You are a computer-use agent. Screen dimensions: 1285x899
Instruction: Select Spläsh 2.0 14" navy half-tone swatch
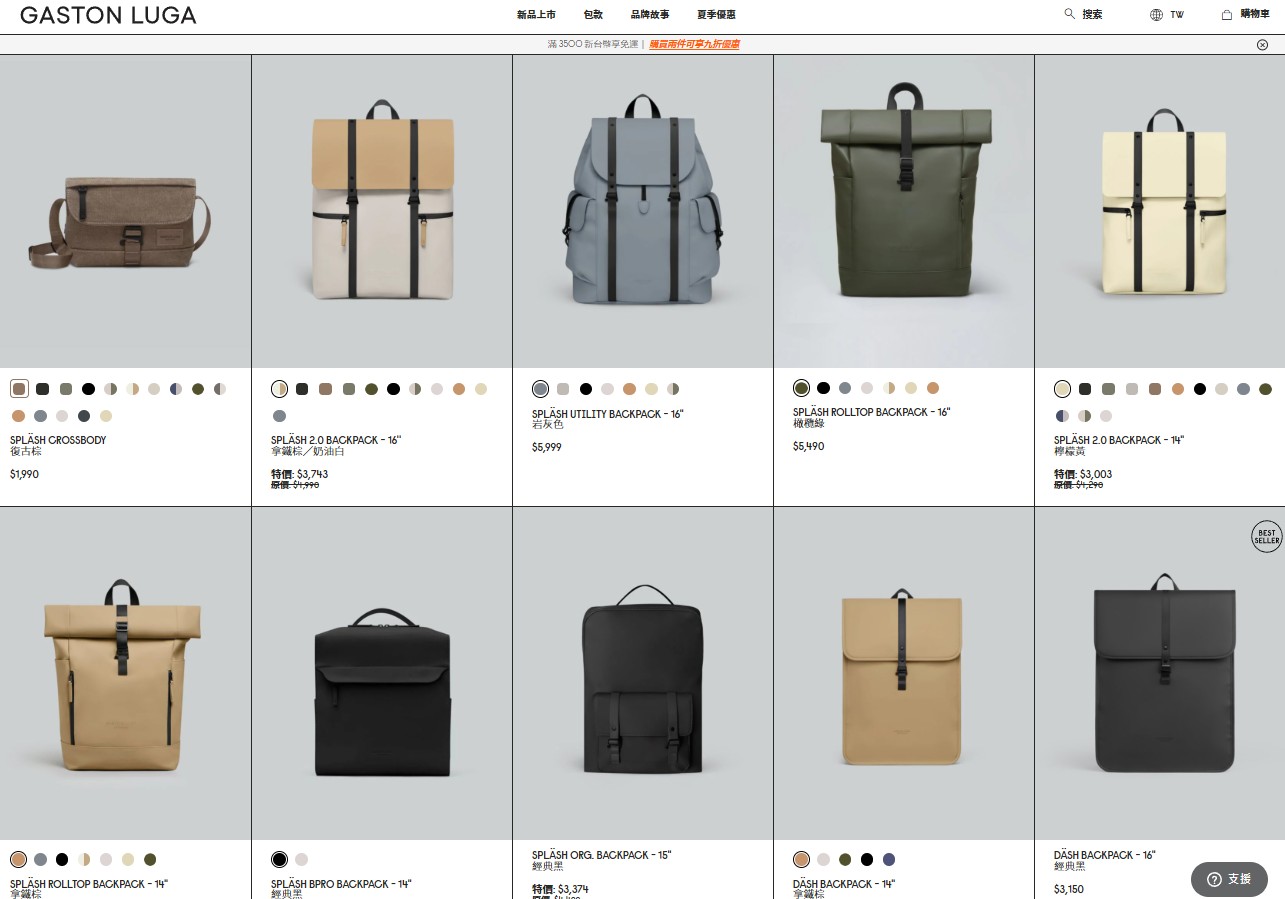tap(1062, 416)
